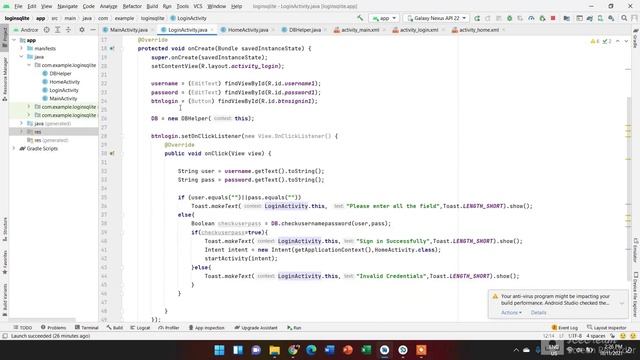
Task: Open Project panel settings gear
Action: point(82,30)
